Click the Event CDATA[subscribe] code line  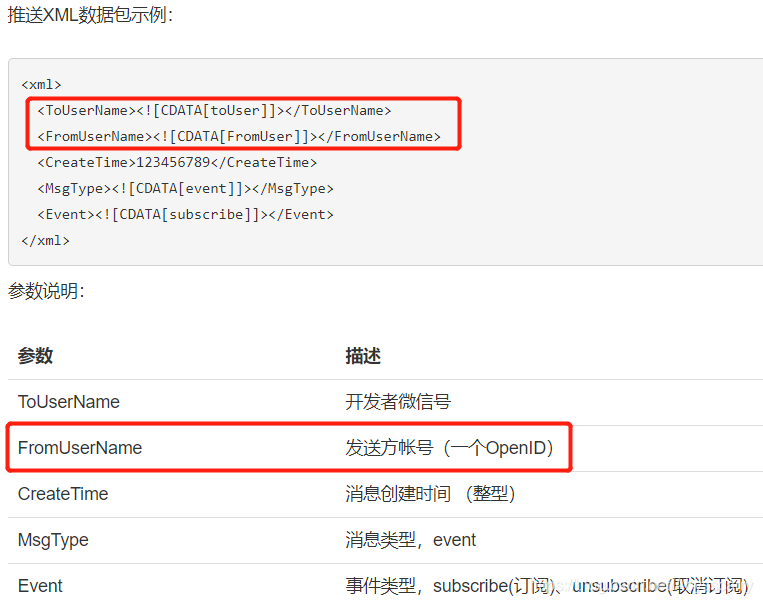[x=185, y=214]
